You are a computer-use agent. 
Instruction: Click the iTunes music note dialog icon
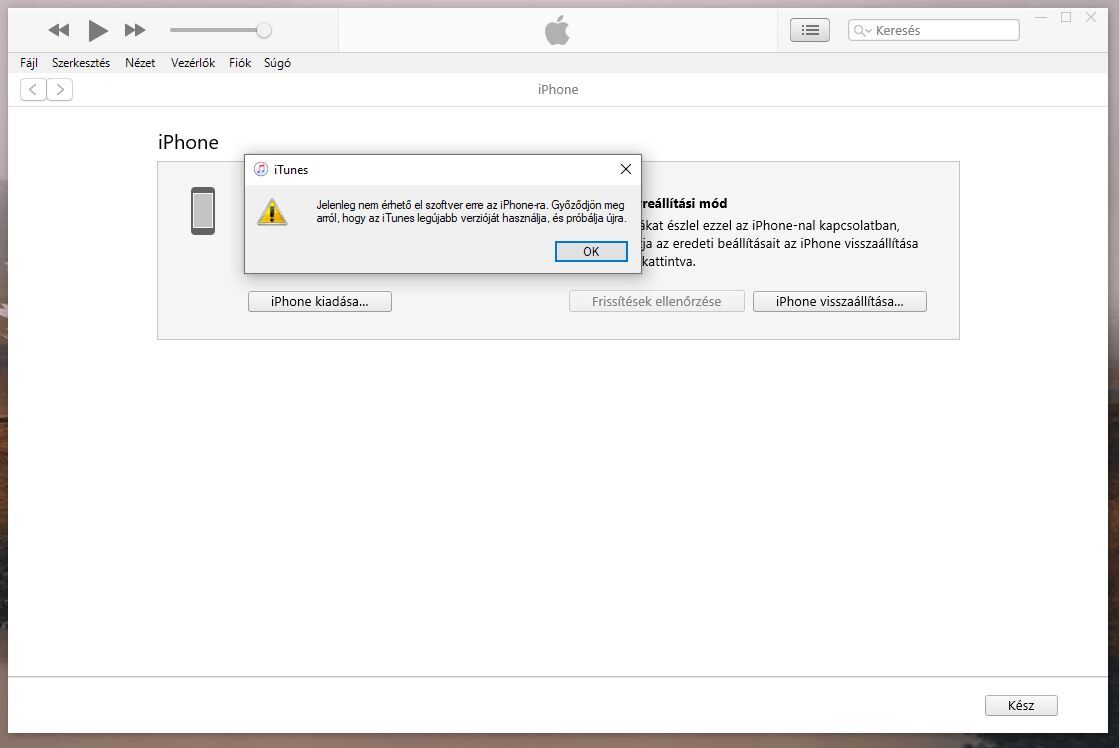click(260, 169)
